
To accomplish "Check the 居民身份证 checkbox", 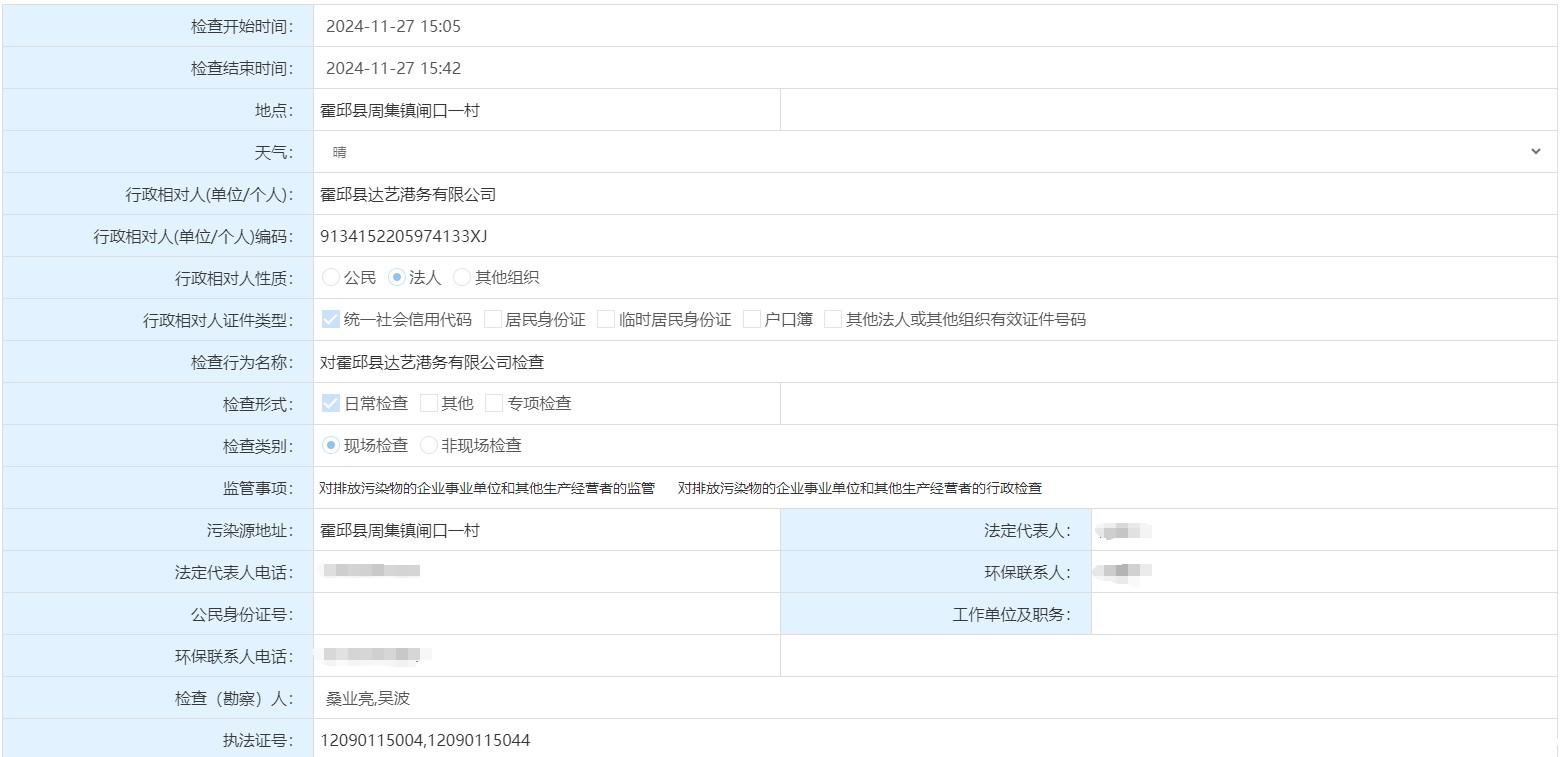I will tap(493, 320).
